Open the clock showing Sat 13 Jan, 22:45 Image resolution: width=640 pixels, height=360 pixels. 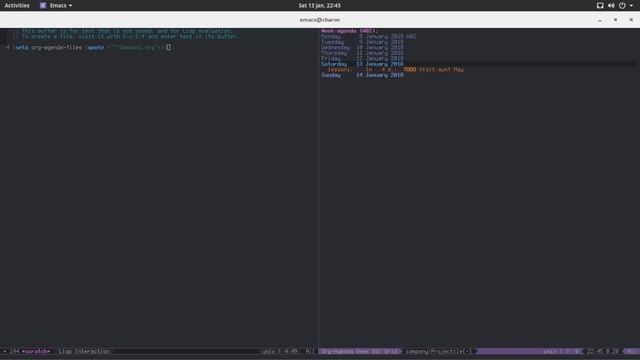point(320,5)
